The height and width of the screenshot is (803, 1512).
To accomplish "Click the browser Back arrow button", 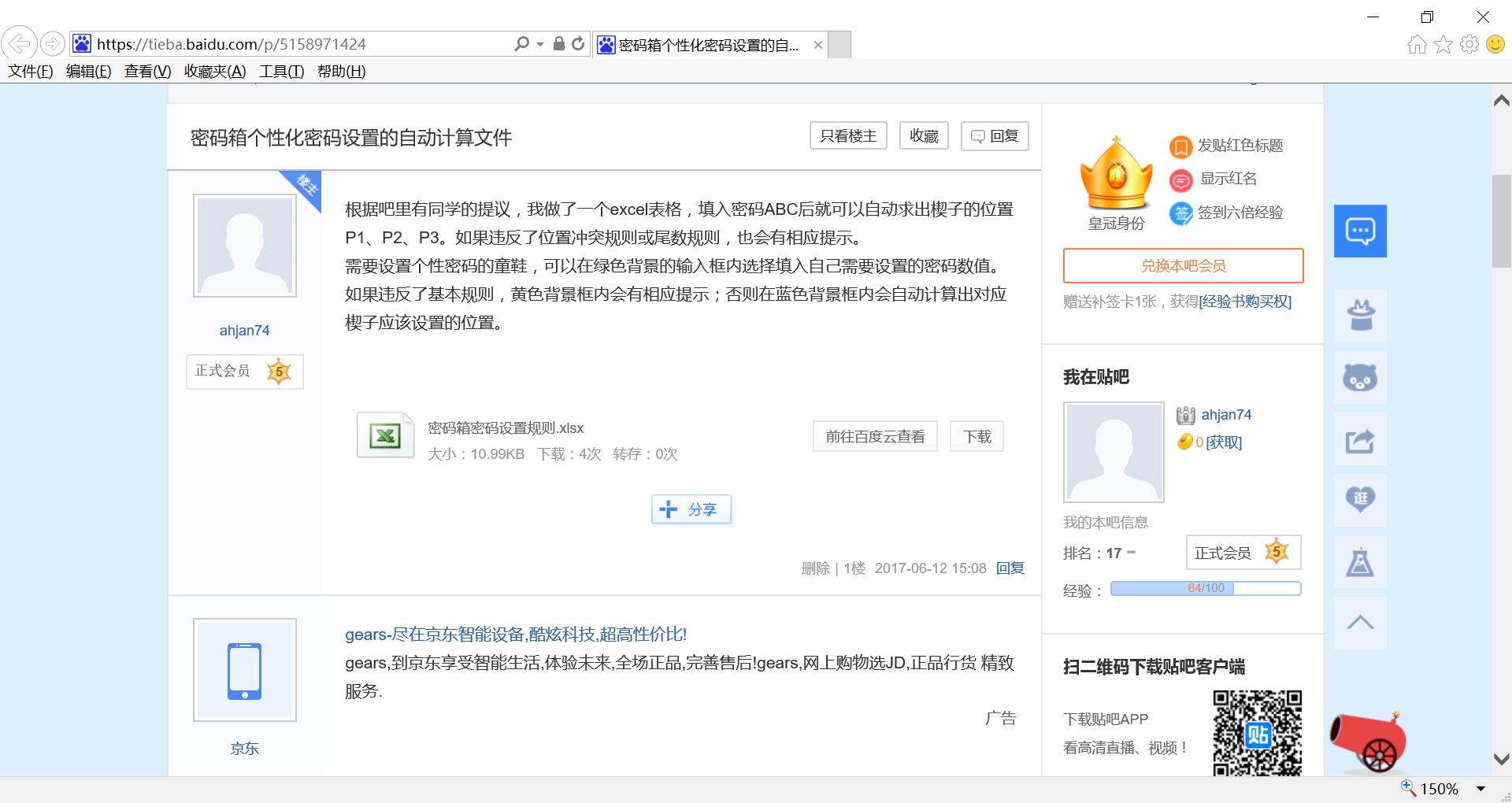I will click(20, 43).
